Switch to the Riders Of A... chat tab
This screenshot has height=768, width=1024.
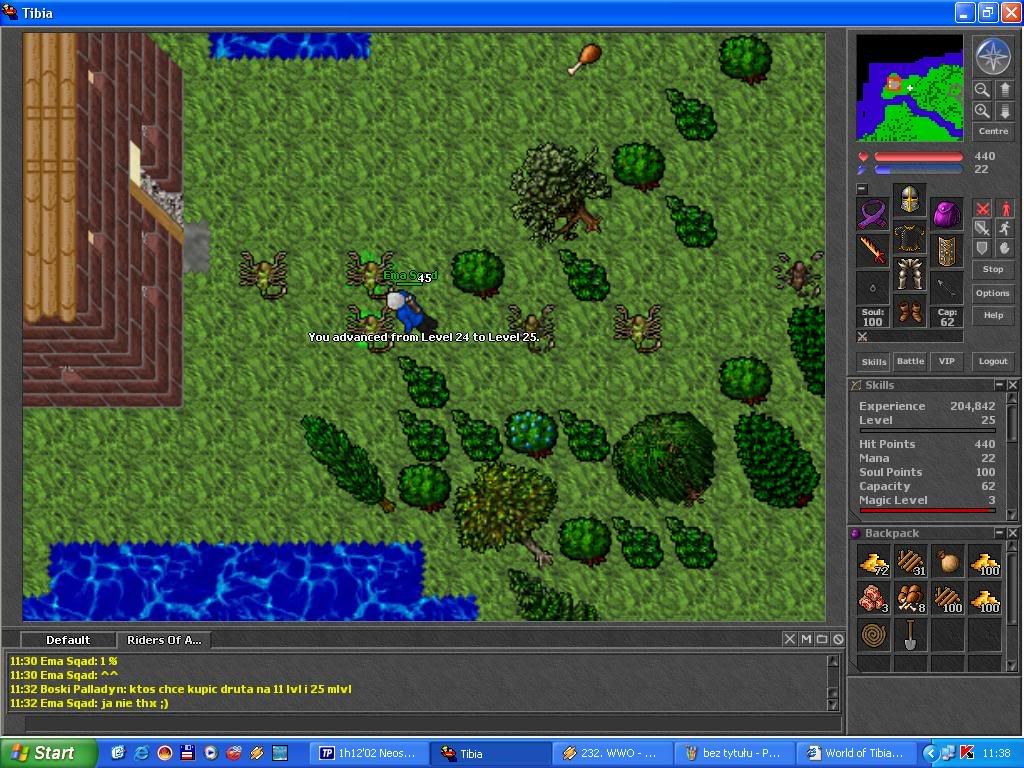pyautogui.click(x=164, y=640)
